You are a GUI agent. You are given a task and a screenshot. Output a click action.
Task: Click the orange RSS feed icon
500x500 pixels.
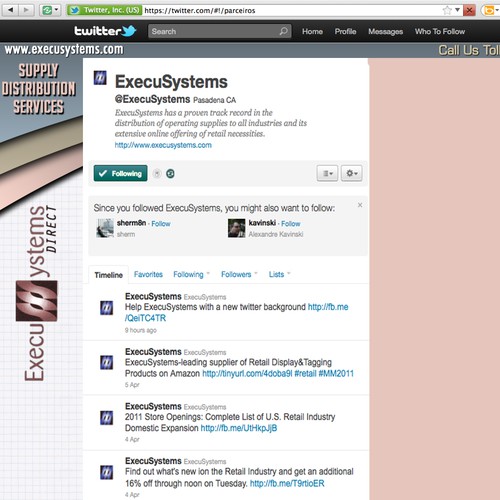490,10
